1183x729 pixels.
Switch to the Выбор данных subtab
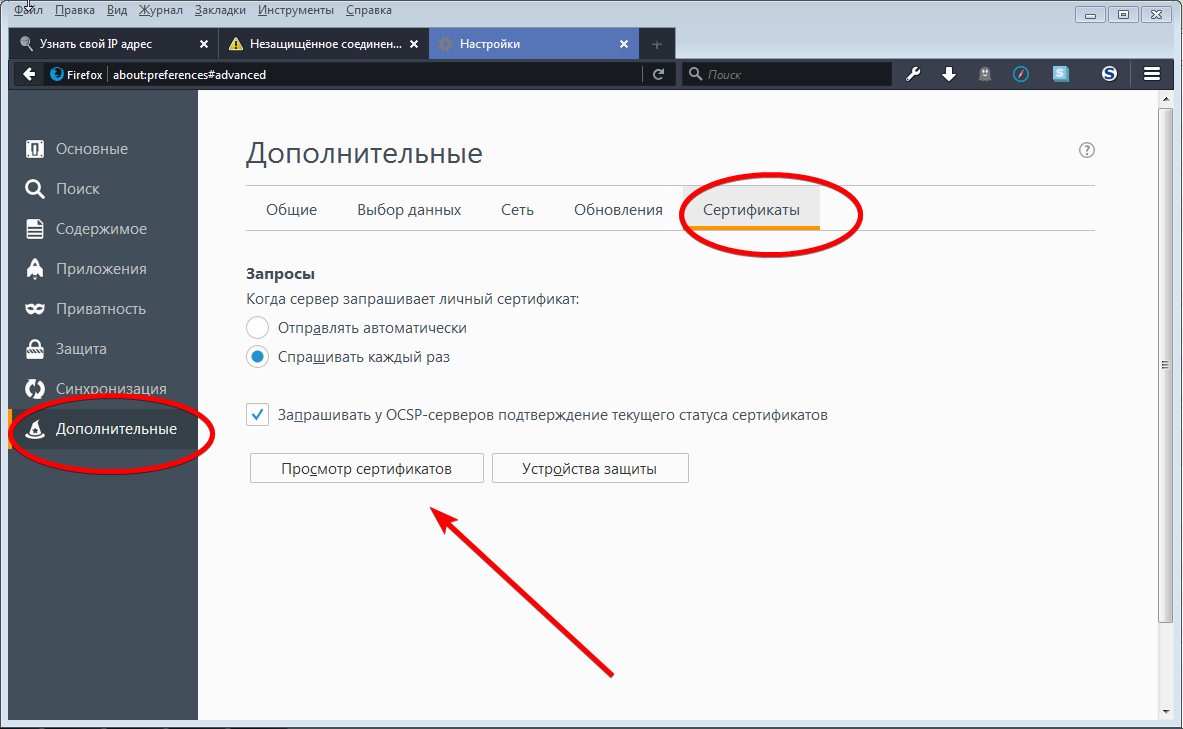(x=409, y=210)
